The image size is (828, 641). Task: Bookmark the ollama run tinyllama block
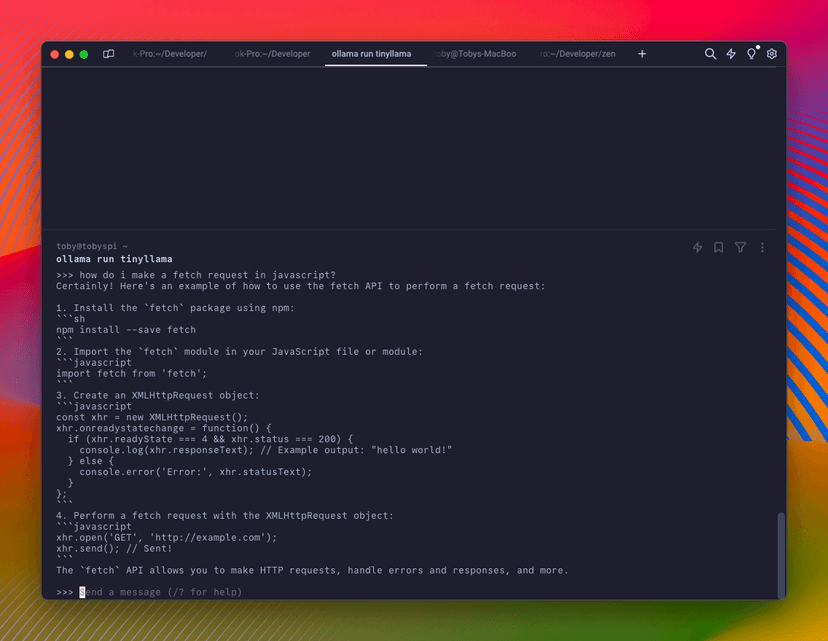719,247
